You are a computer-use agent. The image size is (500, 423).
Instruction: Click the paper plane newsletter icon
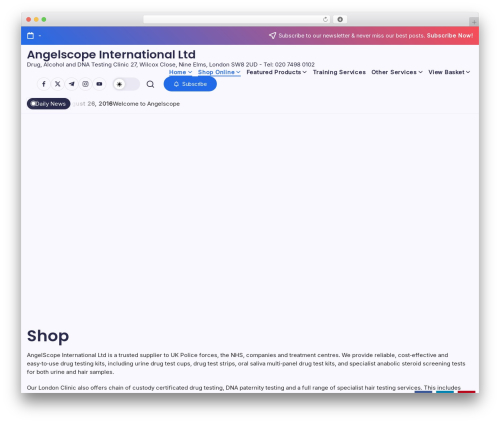point(272,35)
